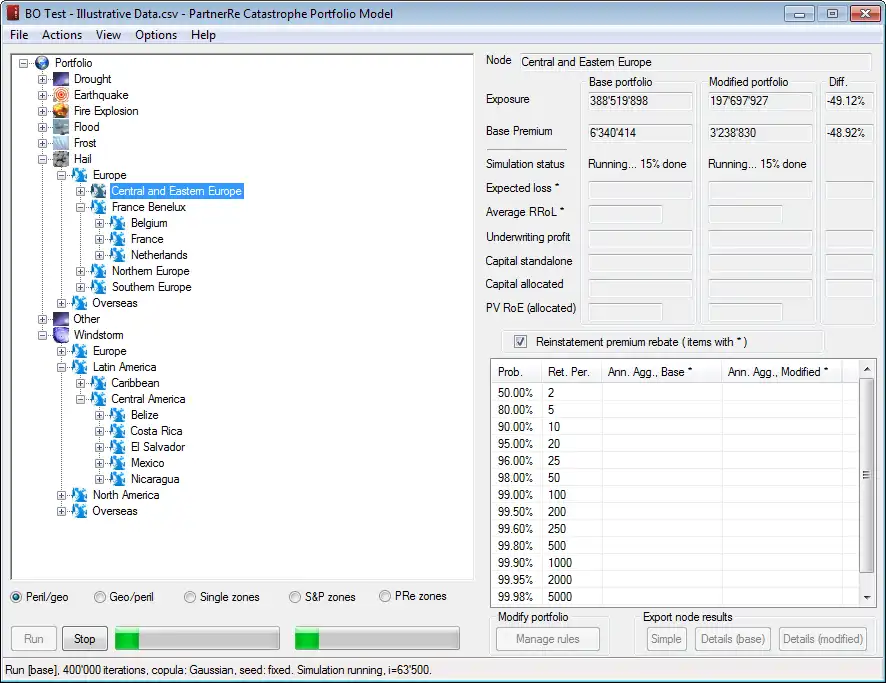Click the map icon beside France Benelux
The height and width of the screenshot is (683, 886).
pos(98,207)
